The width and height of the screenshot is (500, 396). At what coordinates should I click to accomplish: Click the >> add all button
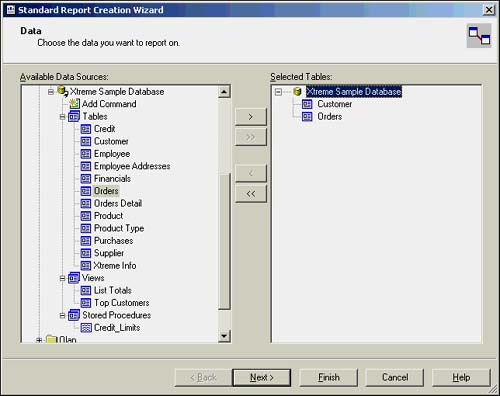251,137
